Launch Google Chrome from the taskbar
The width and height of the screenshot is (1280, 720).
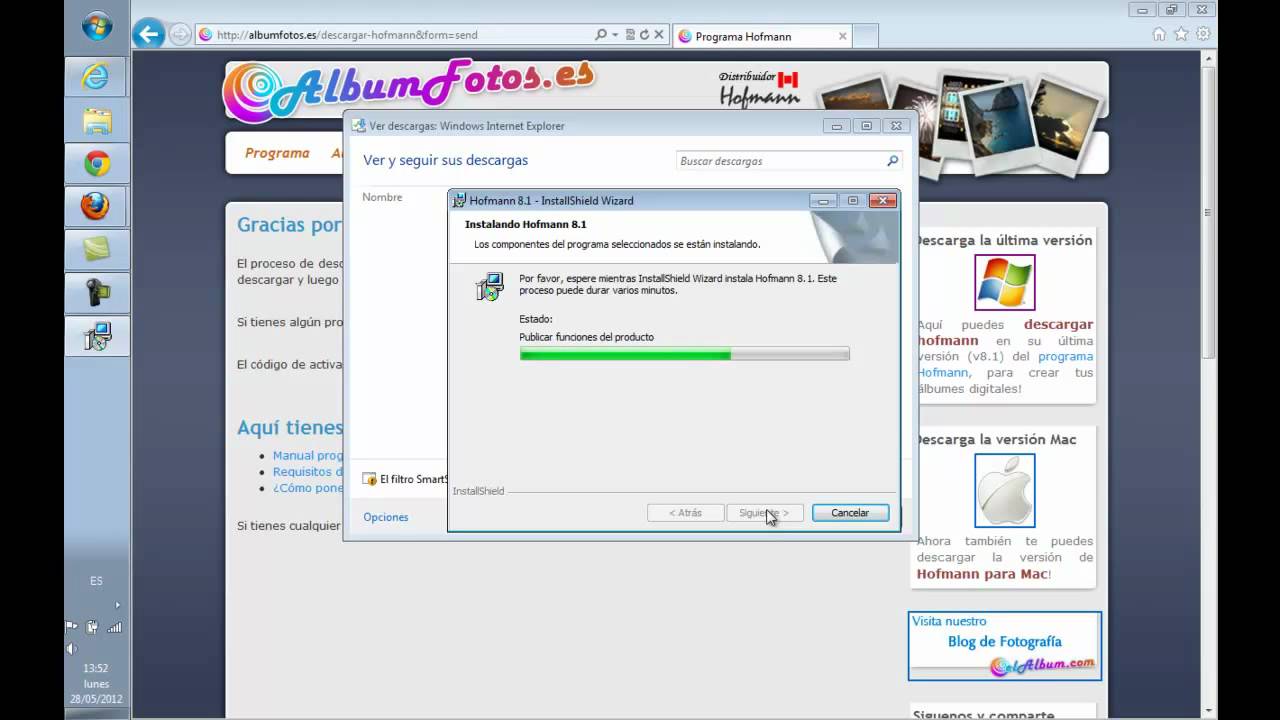pyautogui.click(x=97, y=164)
